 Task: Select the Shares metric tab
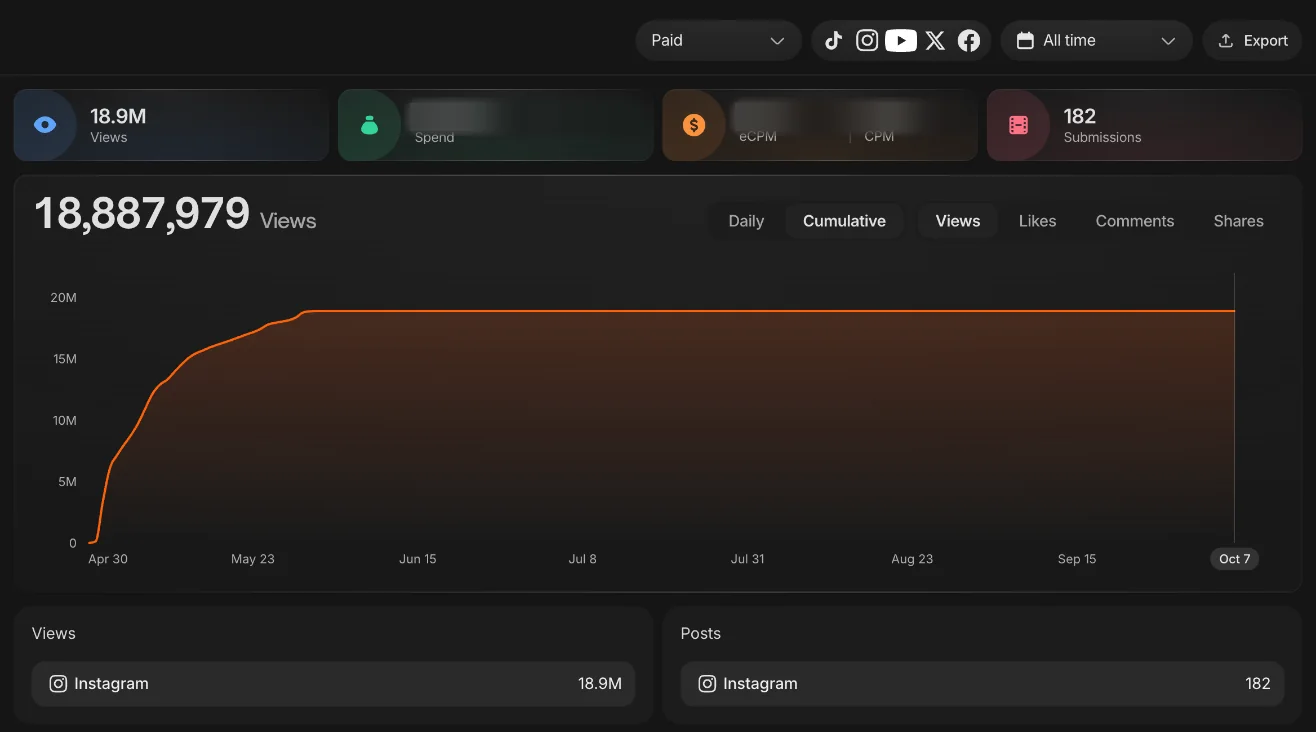click(x=1238, y=221)
